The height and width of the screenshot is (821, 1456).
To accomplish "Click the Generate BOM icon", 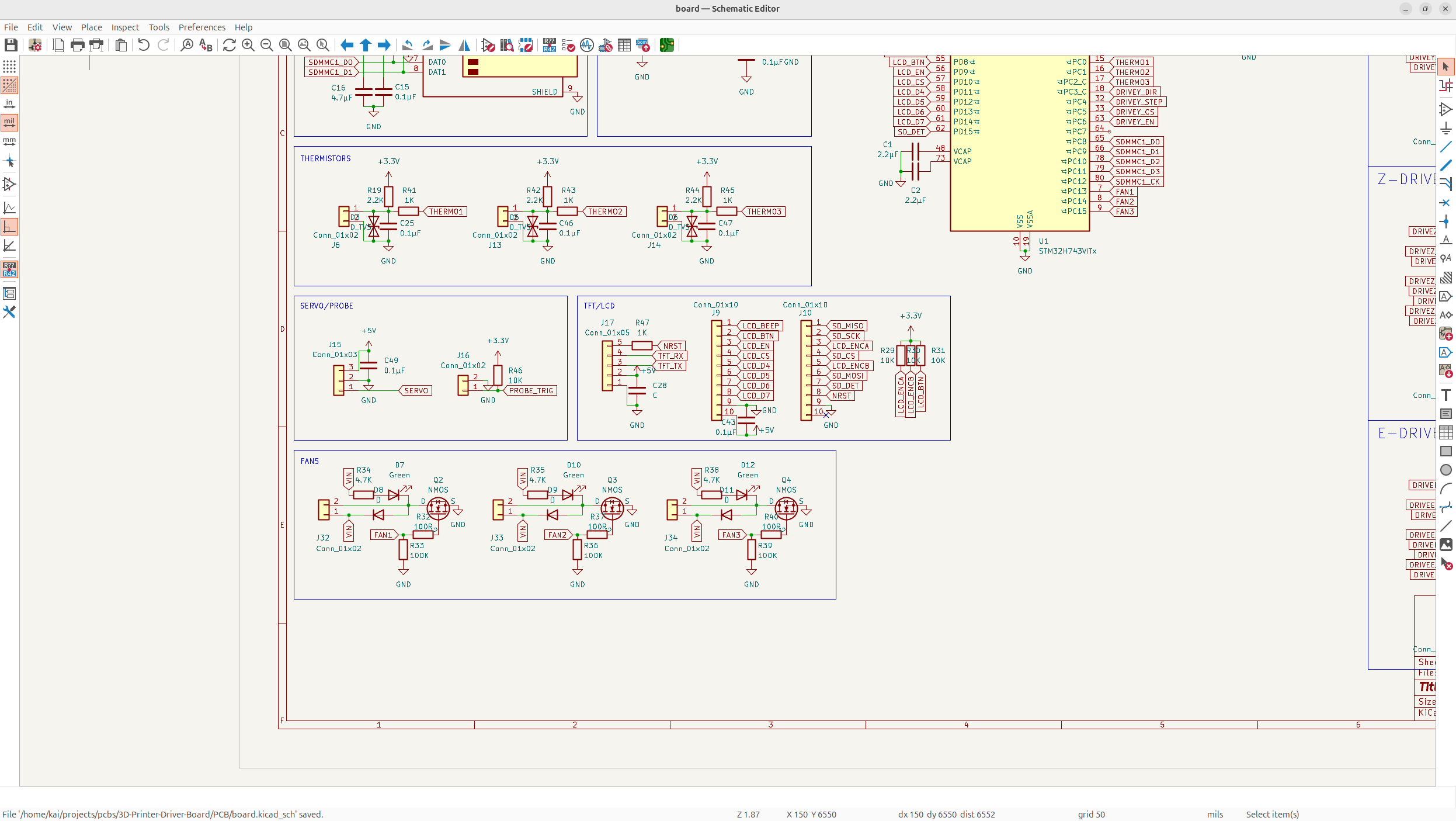I will click(643, 45).
